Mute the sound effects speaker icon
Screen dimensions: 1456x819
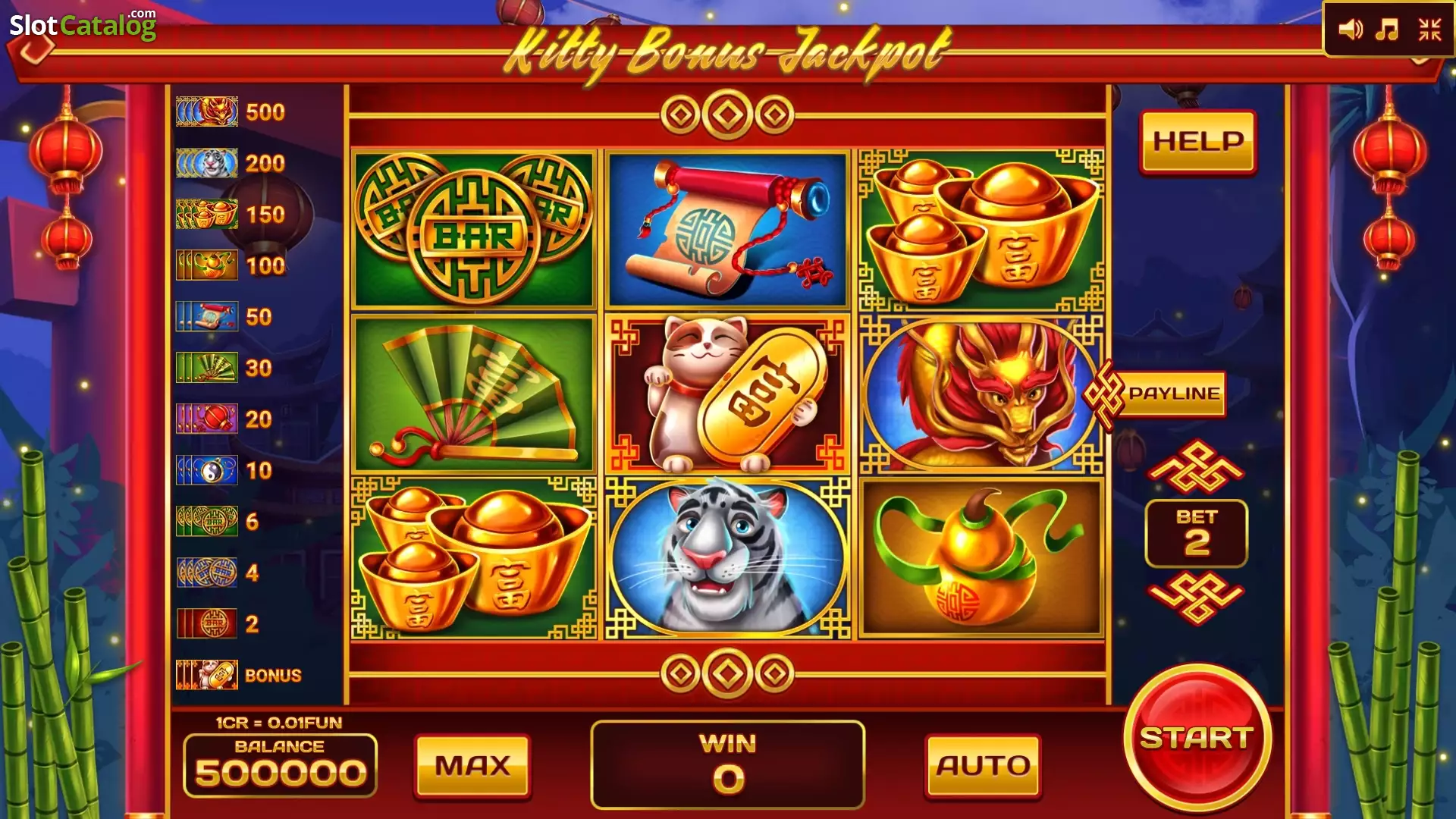pos(1350,30)
